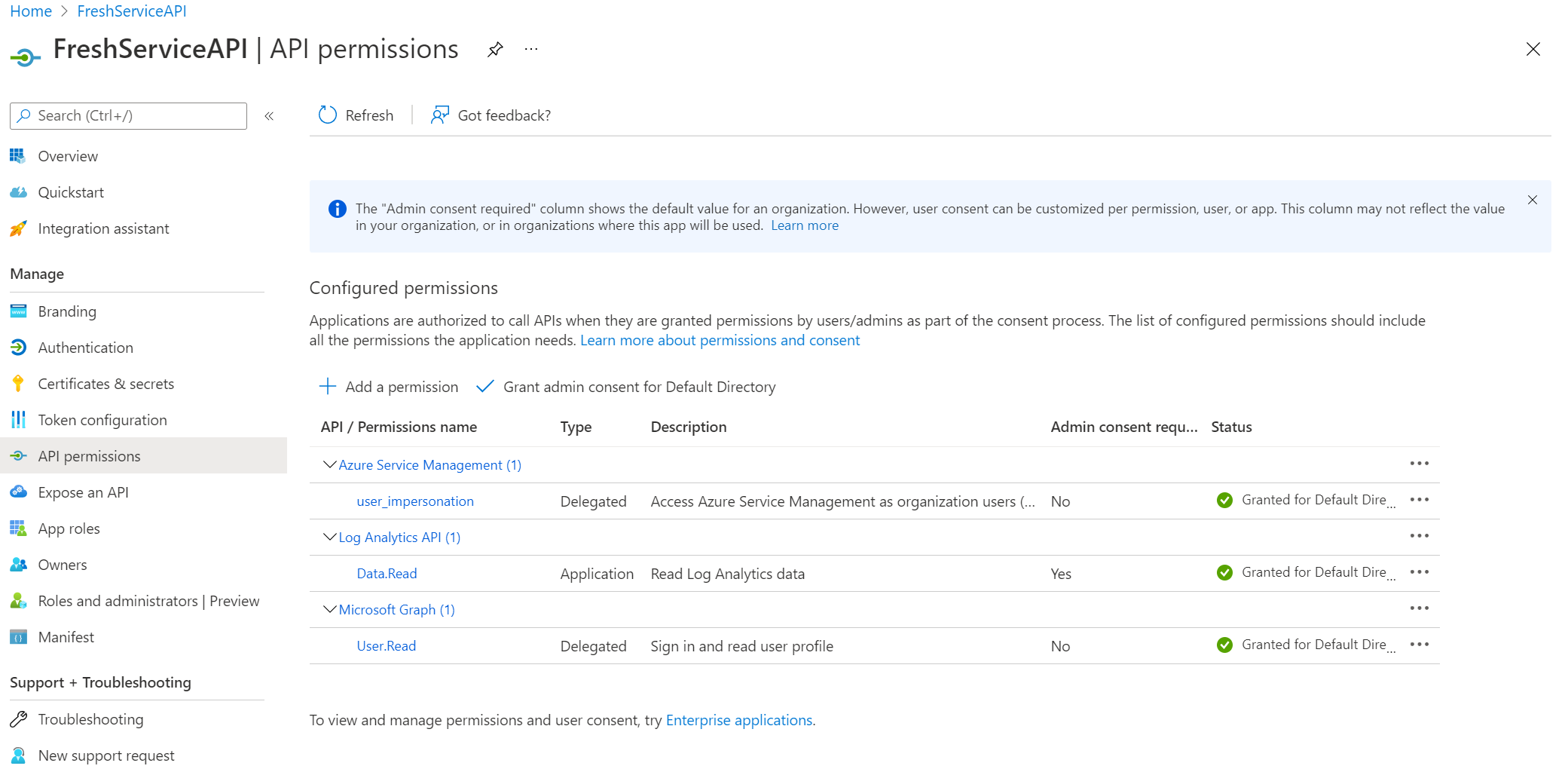The width and height of the screenshot is (1568, 772).
Task: Open the more options menu beside the pin
Action: 531,48
